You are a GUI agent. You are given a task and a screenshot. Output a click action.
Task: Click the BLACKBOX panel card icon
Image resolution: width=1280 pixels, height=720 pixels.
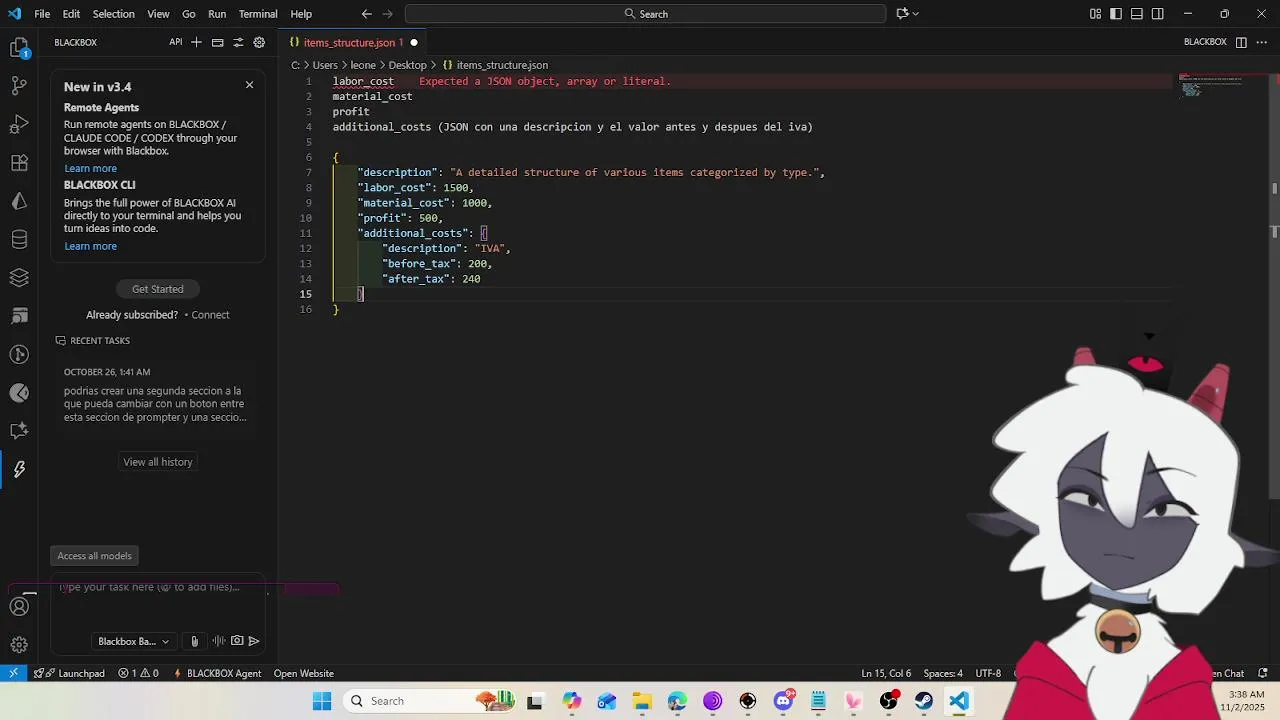coord(217,42)
